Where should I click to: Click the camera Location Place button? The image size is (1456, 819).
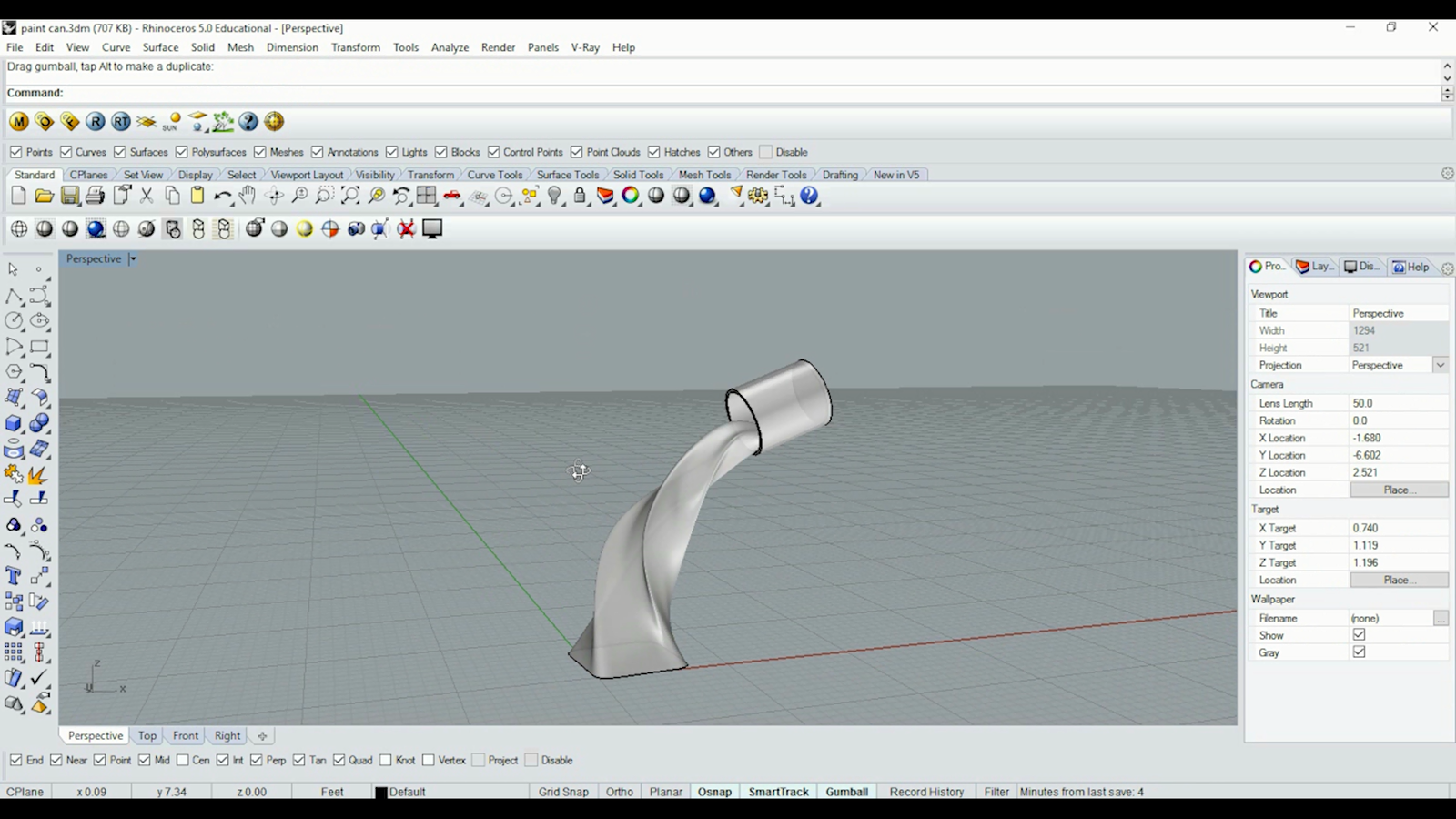point(1399,490)
